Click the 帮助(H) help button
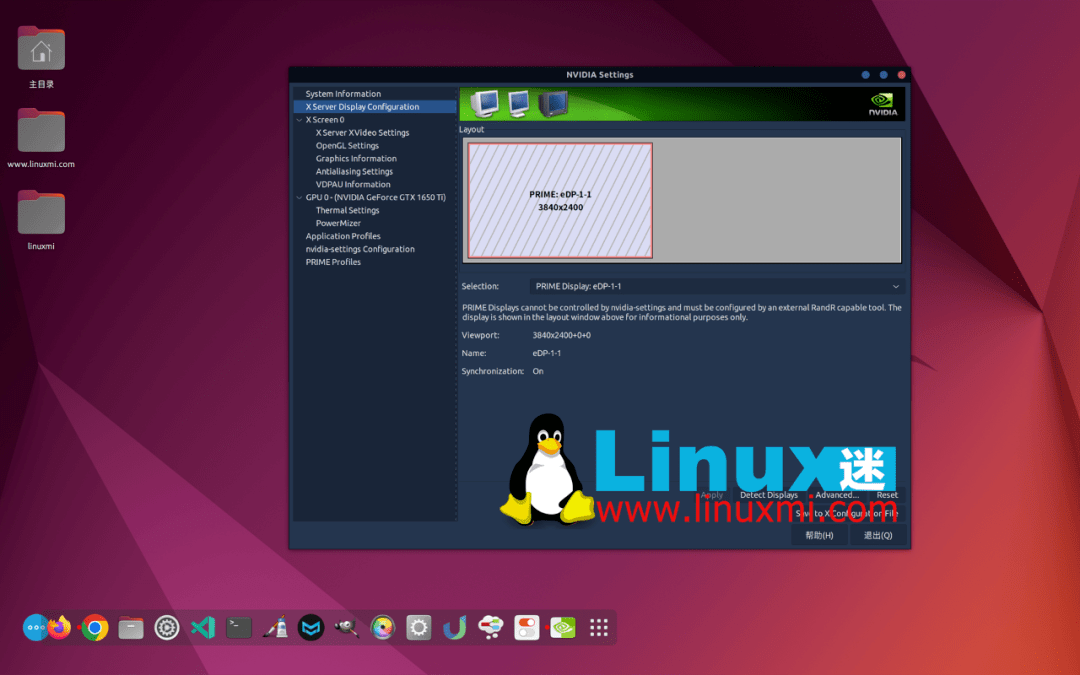This screenshot has height=675, width=1080. coord(819,535)
